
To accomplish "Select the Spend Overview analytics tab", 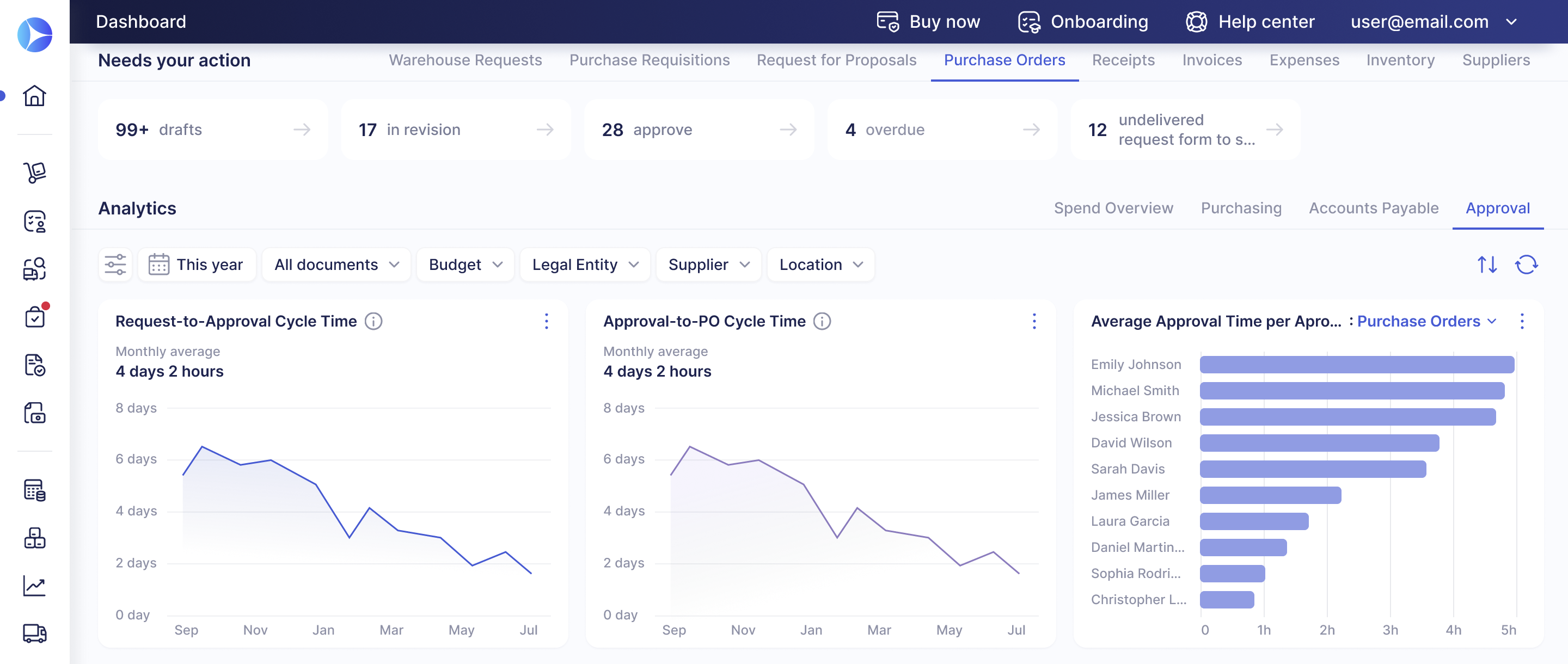I will [x=1113, y=208].
